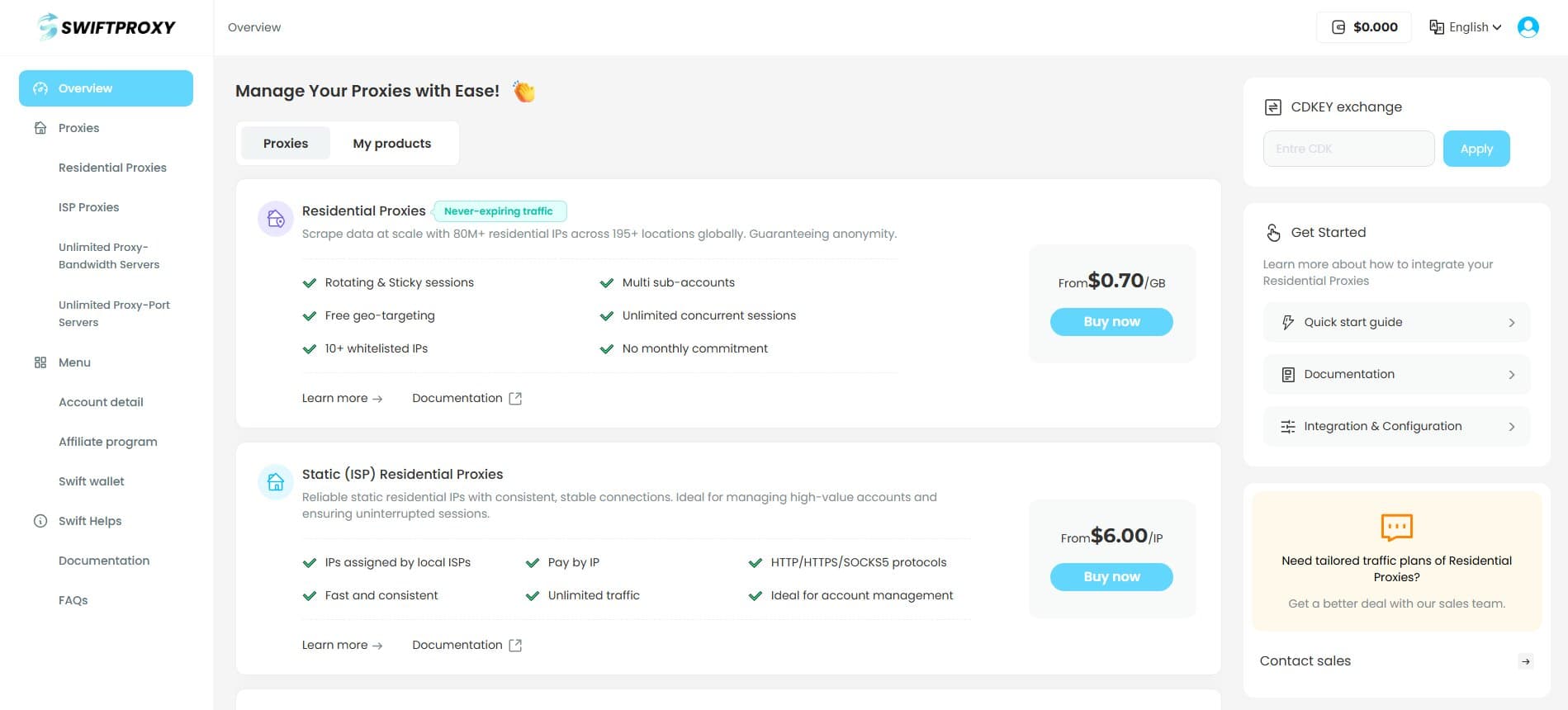The width and height of the screenshot is (1568, 710).
Task: Open ISP Proxies in sidebar
Action: click(88, 207)
